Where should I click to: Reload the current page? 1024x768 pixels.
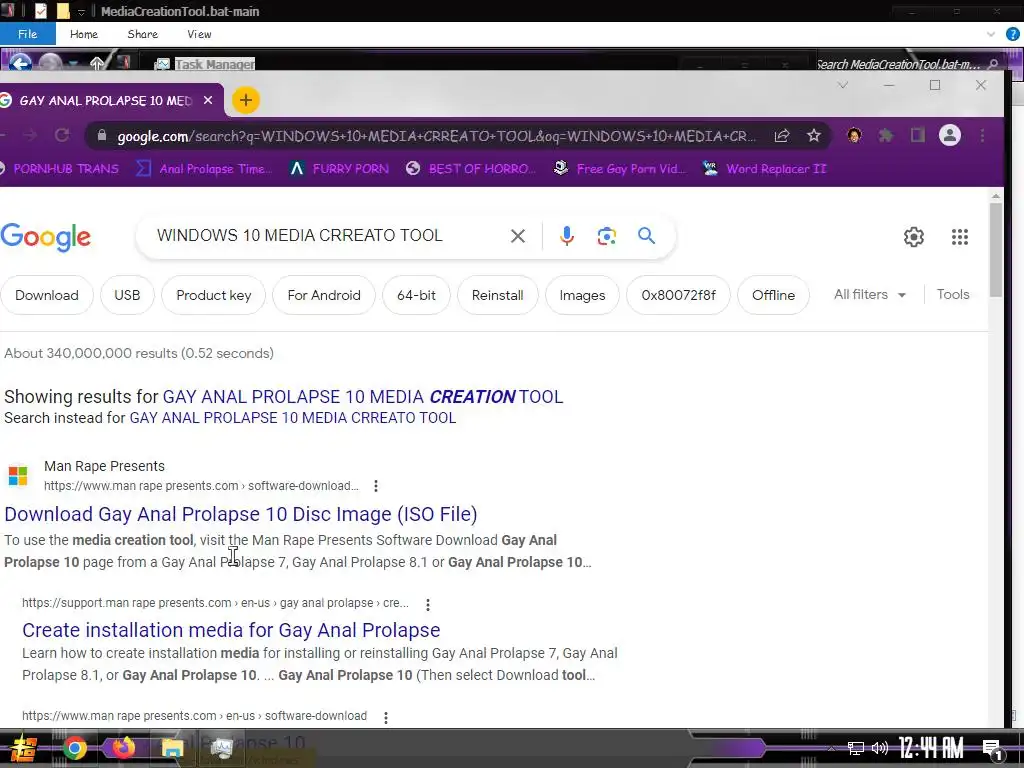[x=62, y=135]
